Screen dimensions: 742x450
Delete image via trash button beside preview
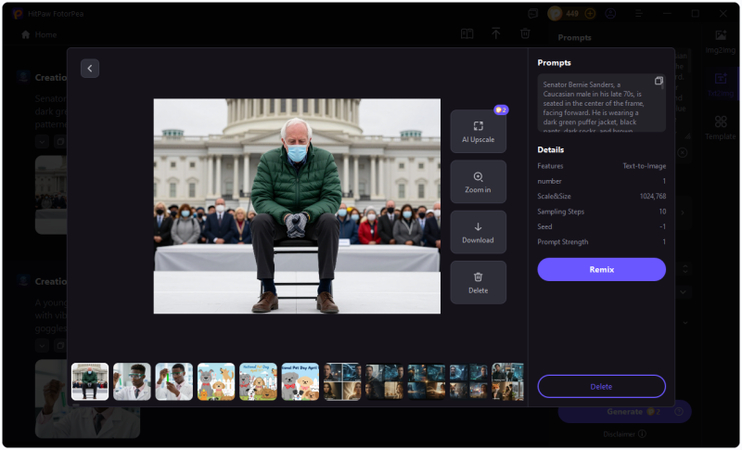[x=478, y=282]
